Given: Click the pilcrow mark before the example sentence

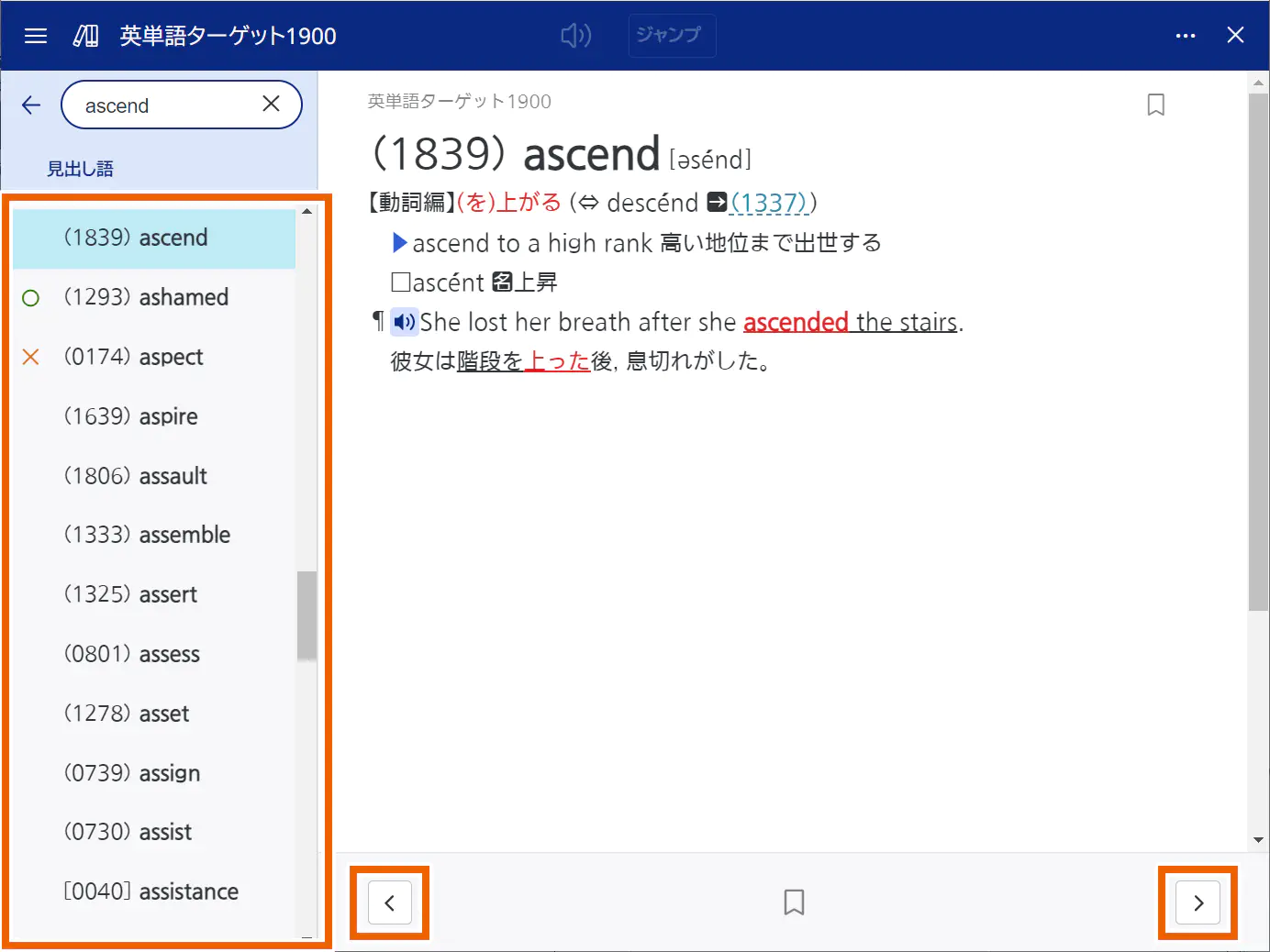Looking at the screenshot, I should [378, 321].
